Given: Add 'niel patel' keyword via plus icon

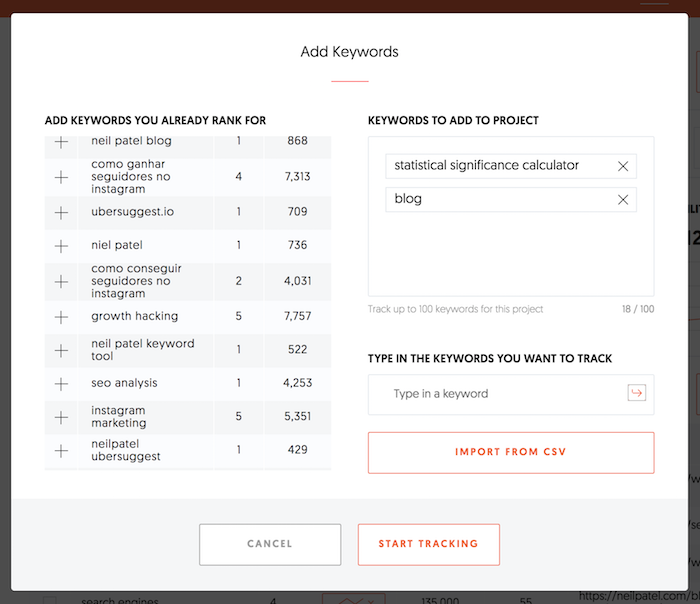Looking at the screenshot, I should [x=61, y=246].
